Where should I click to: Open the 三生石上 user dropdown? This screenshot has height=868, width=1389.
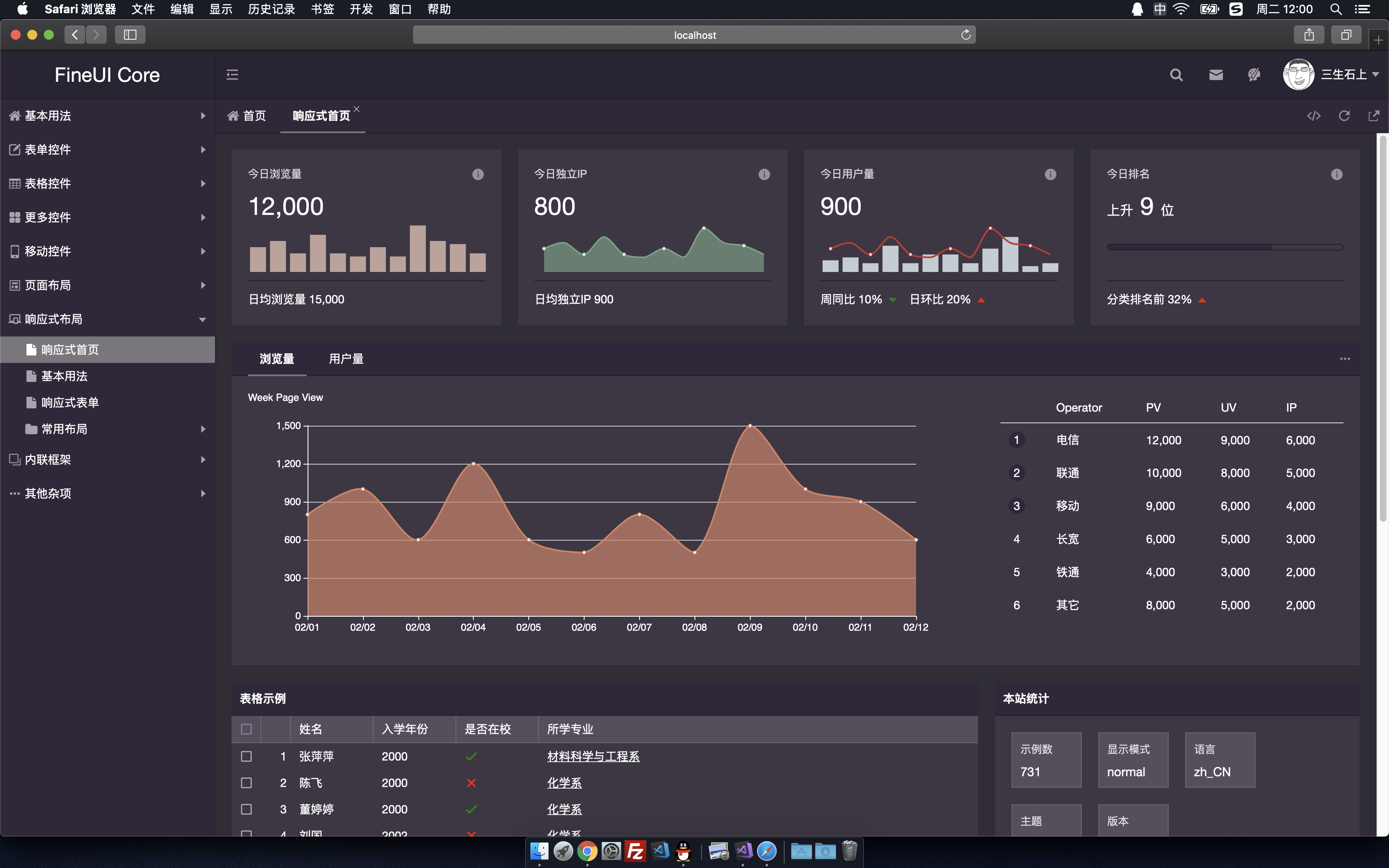click(x=1349, y=75)
